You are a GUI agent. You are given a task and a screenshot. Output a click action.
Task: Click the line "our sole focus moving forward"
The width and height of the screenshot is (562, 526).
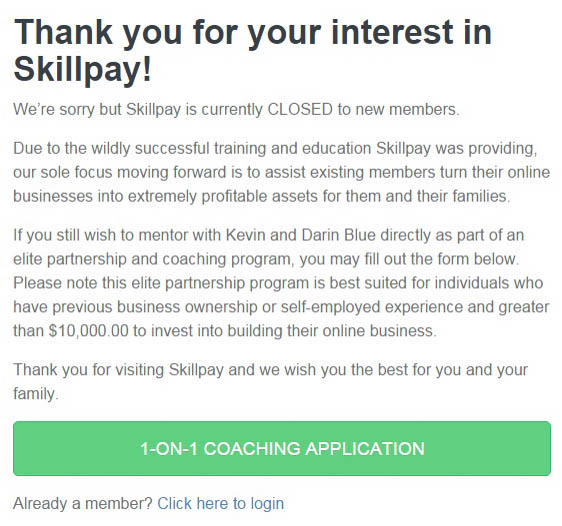point(281,172)
